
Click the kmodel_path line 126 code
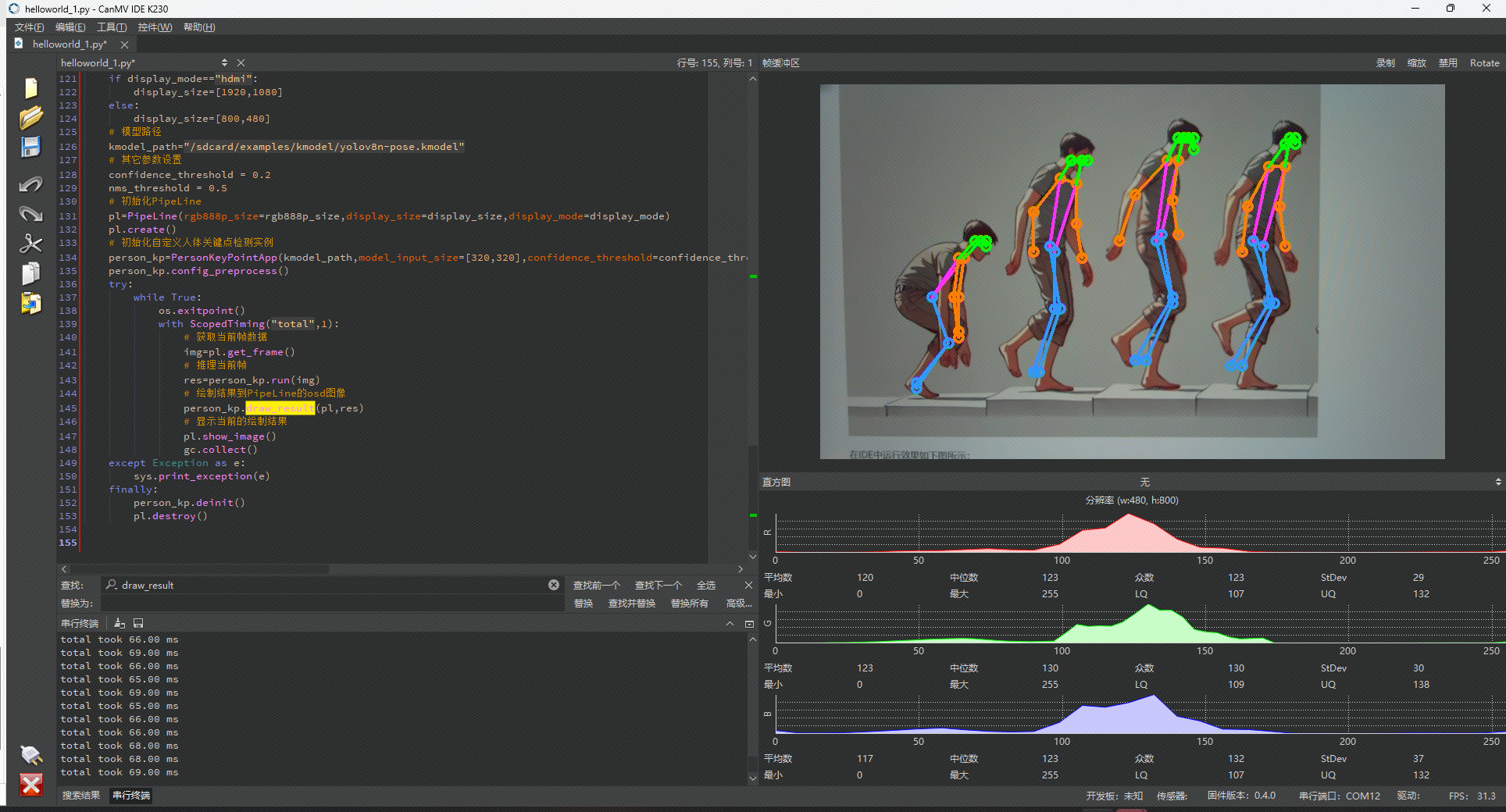click(287, 147)
